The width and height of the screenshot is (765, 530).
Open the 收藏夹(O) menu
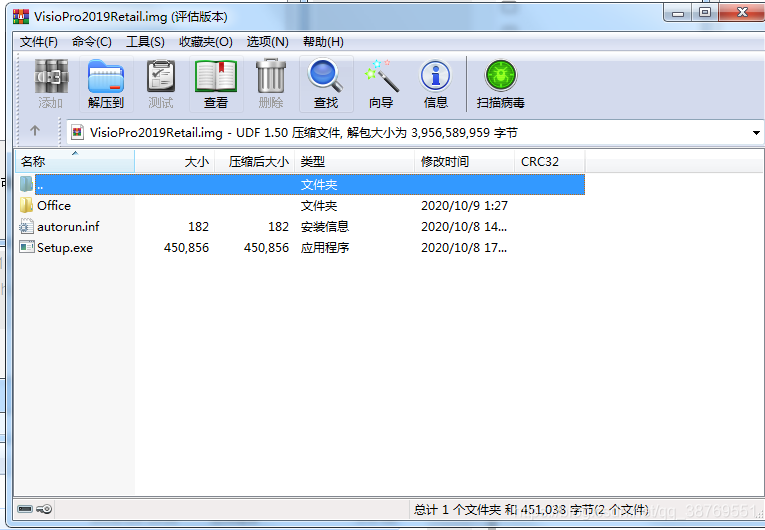click(x=205, y=42)
